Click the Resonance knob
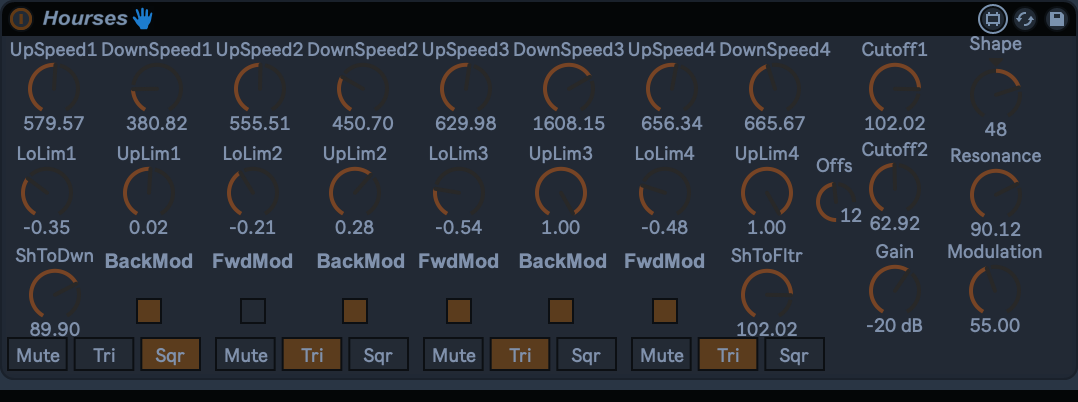Image resolution: width=1078 pixels, height=402 pixels. [x=994, y=192]
